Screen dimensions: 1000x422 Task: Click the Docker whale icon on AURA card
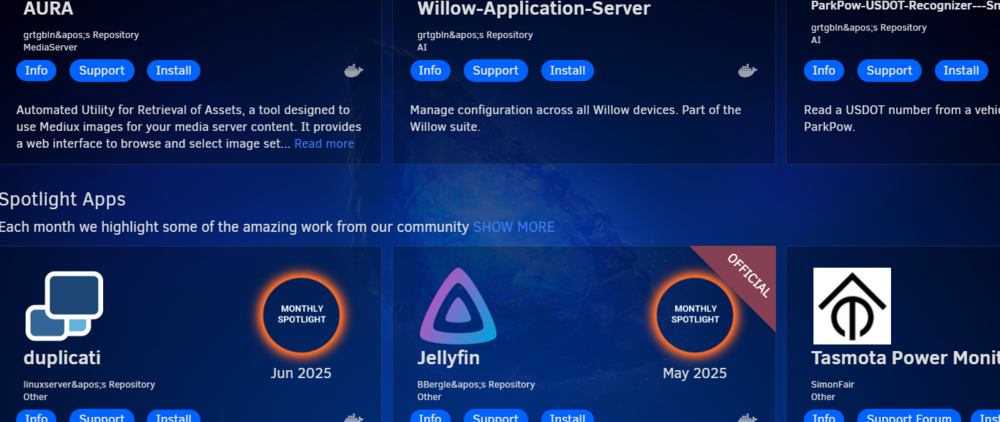click(x=353, y=71)
